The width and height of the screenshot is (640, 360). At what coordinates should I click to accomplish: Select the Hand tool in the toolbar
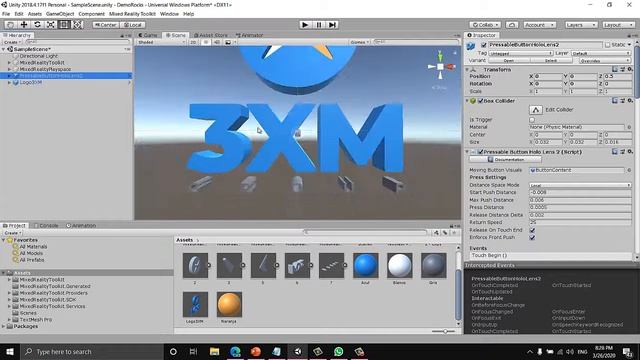(11, 24)
